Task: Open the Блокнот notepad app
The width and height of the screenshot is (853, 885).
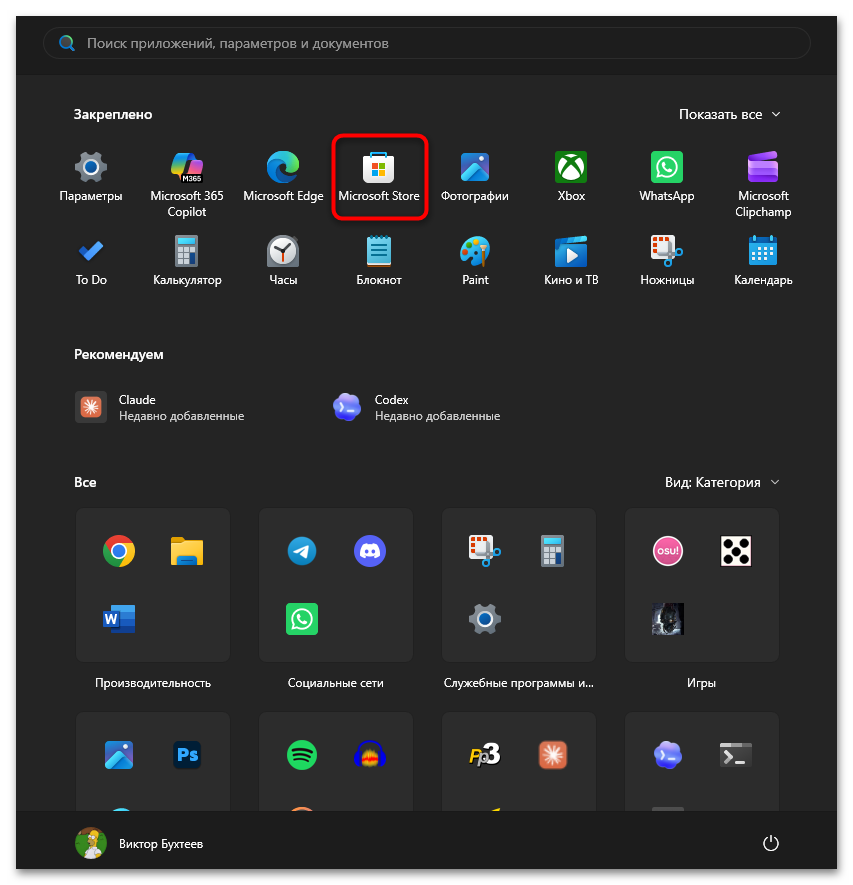Action: [379, 261]
